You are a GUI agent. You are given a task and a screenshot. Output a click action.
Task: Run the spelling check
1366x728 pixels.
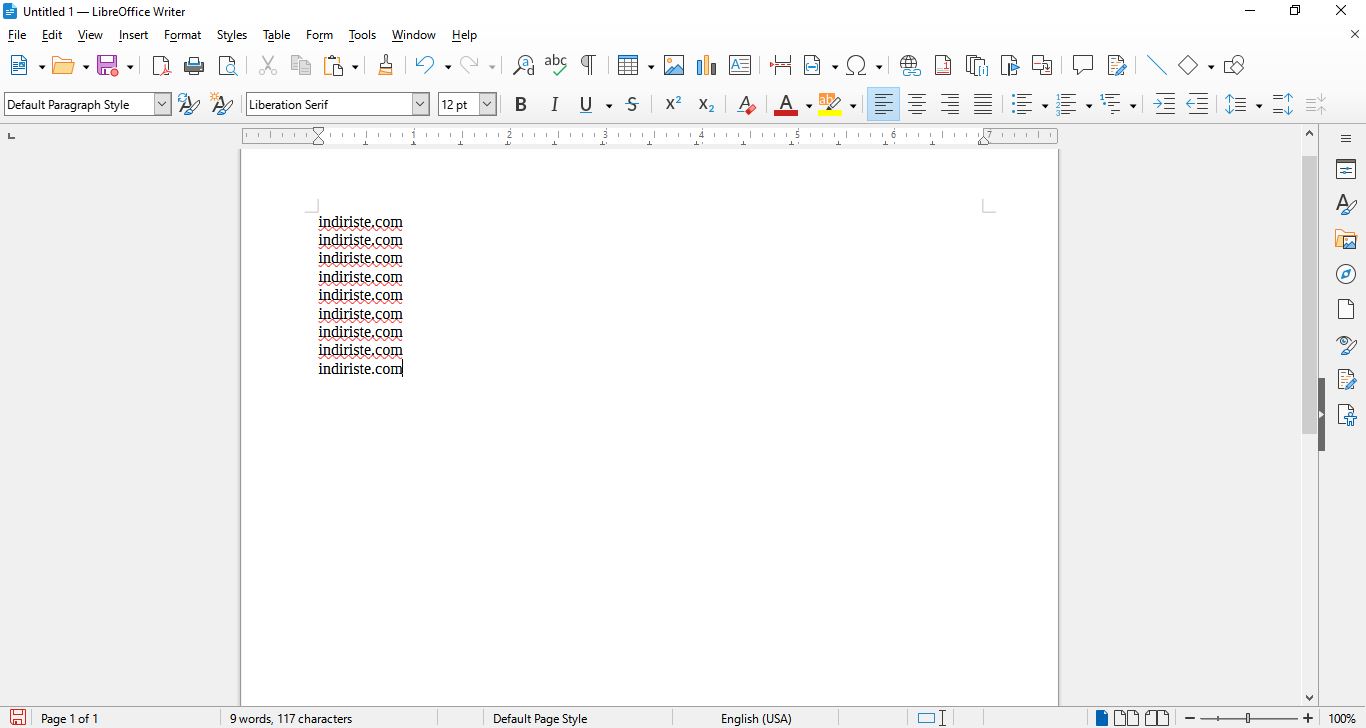556,66
